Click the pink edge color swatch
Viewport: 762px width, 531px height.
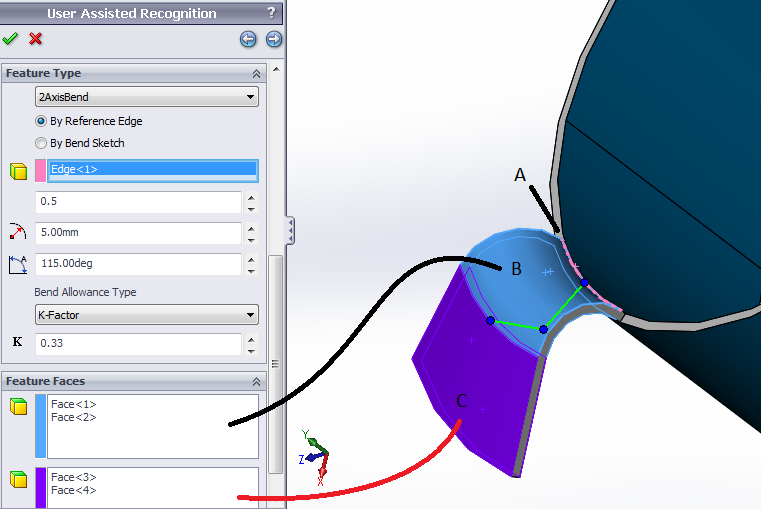pos(41,170)
